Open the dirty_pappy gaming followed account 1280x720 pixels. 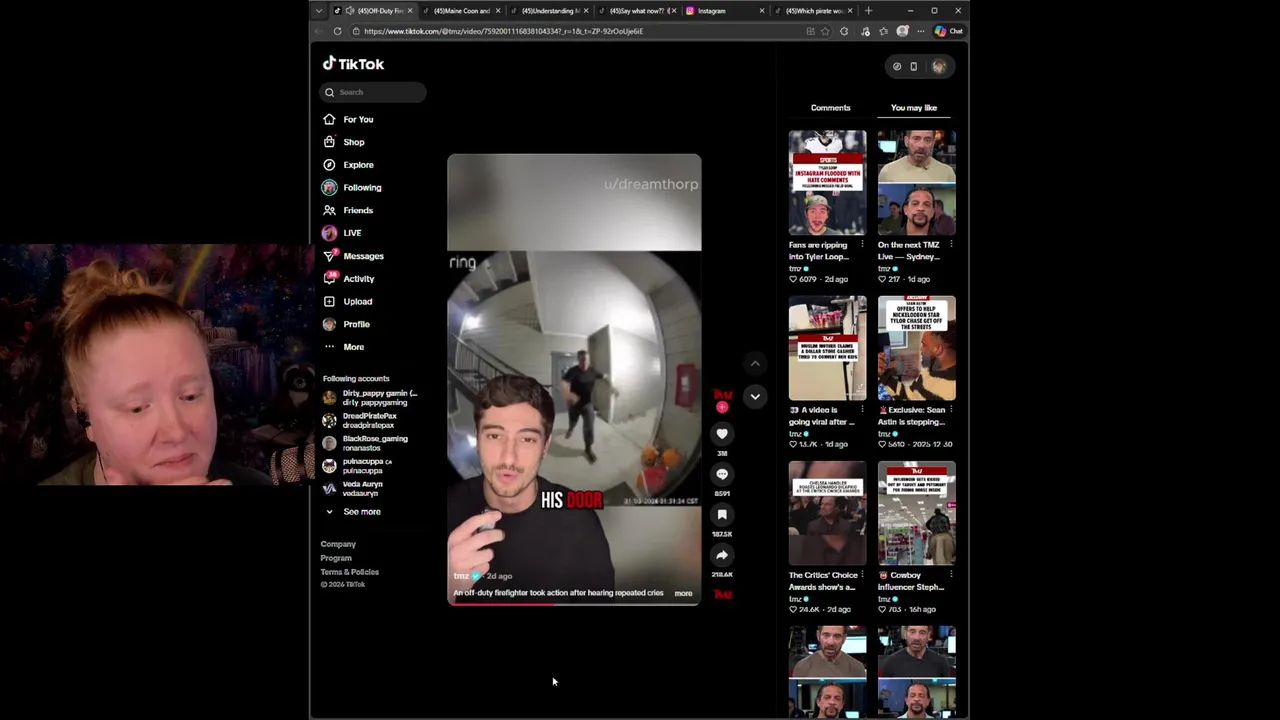[369, 398]
